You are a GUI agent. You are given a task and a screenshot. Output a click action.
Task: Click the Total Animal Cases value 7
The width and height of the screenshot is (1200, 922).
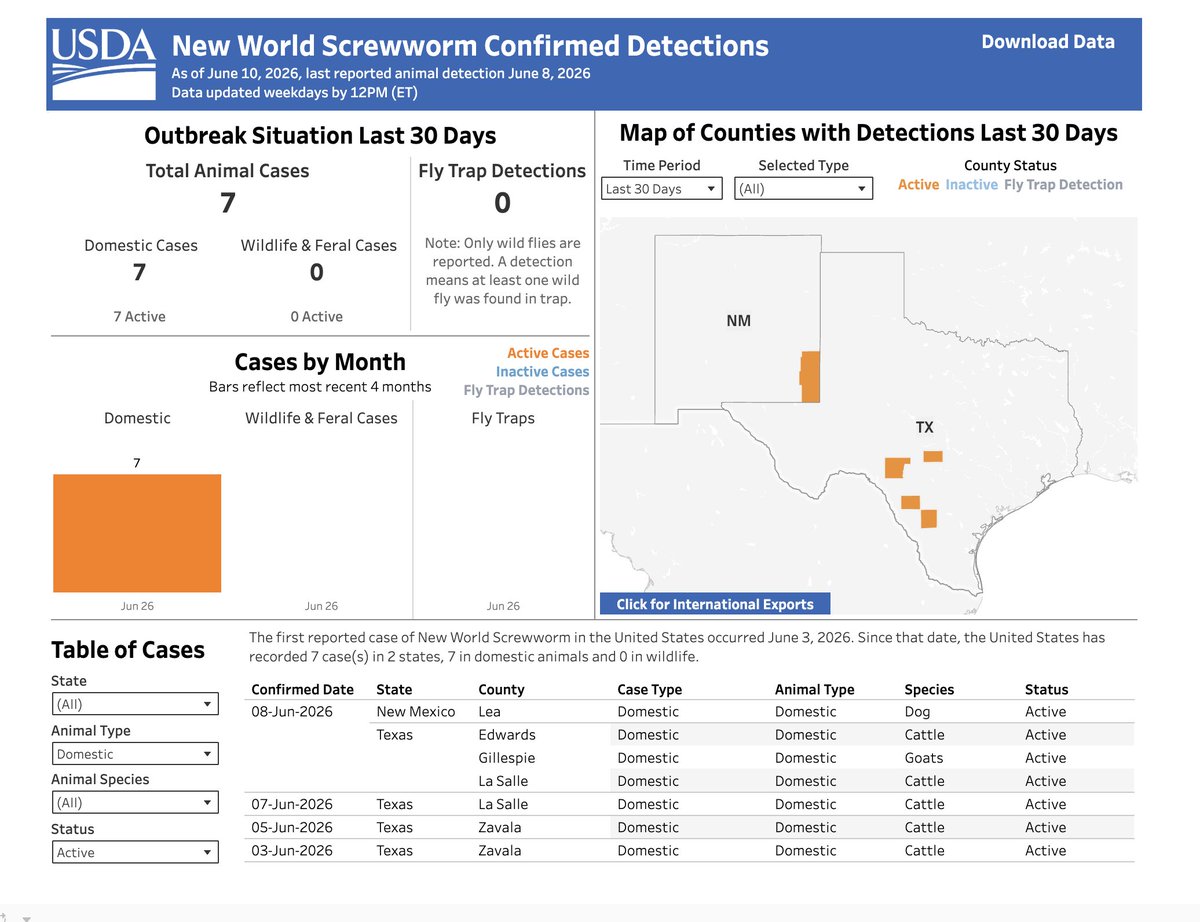(x=228, y=203)
